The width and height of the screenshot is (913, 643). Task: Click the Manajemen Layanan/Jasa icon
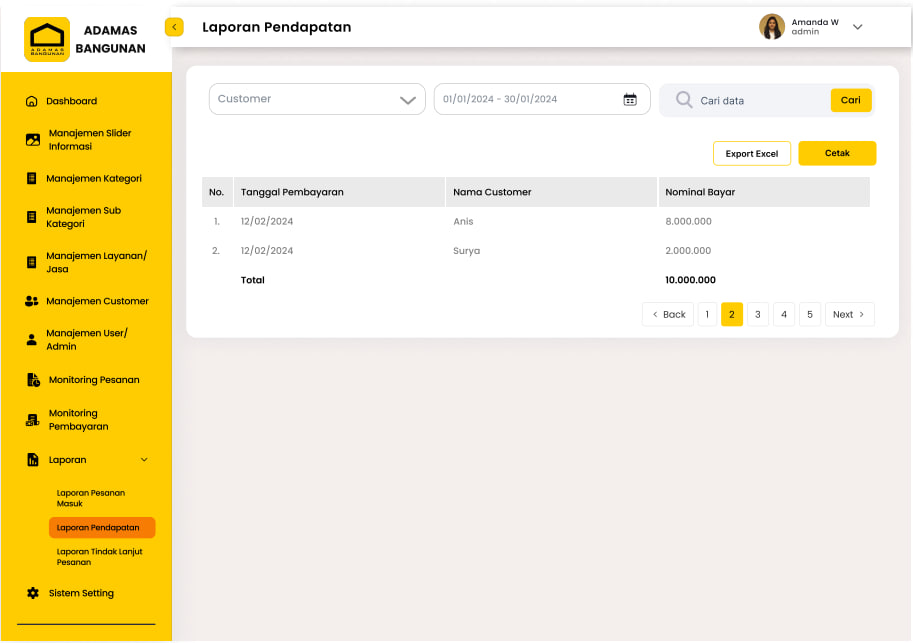click(32, 262)
